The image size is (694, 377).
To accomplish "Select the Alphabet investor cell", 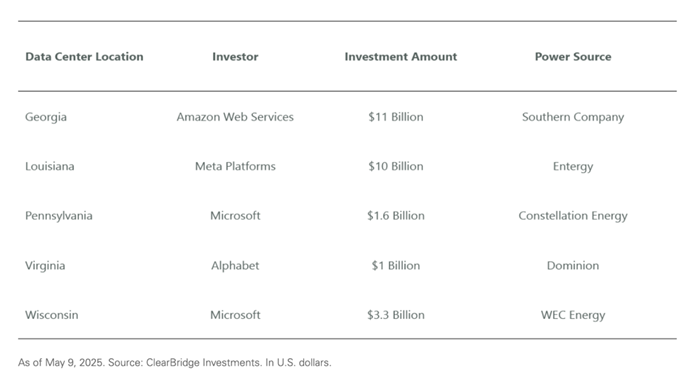I will pyautogui.click(x=235, y=265).
